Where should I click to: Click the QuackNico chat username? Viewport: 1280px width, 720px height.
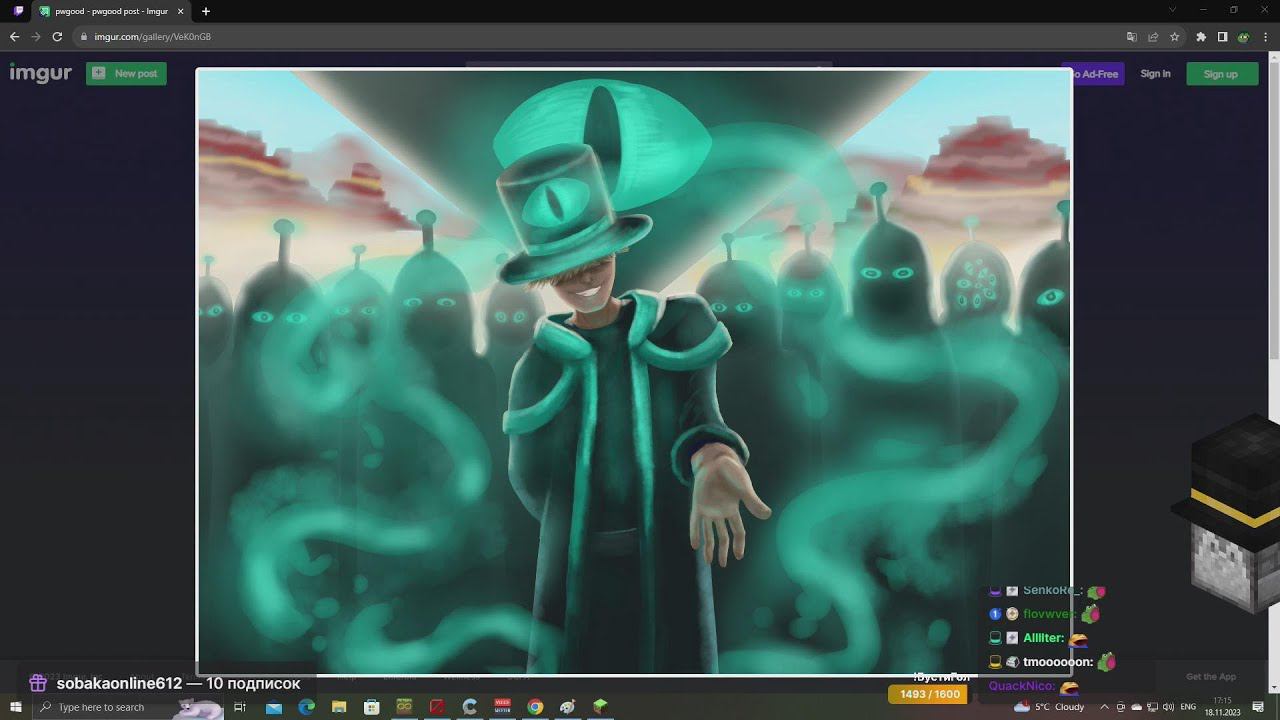click(1021, 686)
